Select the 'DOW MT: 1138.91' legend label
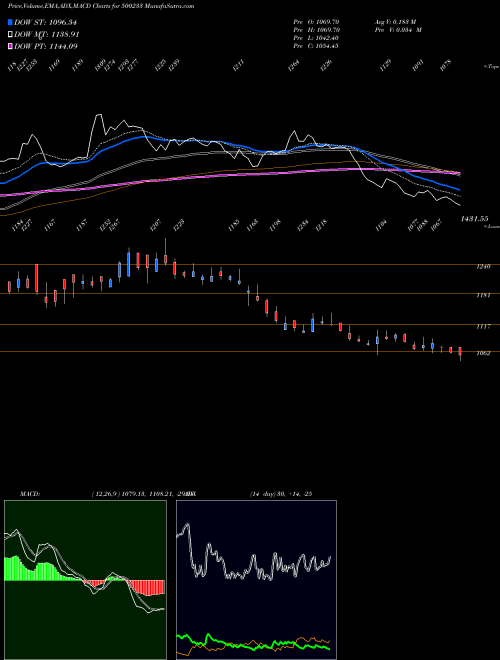The width and height of the screenshot is (500, 660). click(x=46, y=34)
